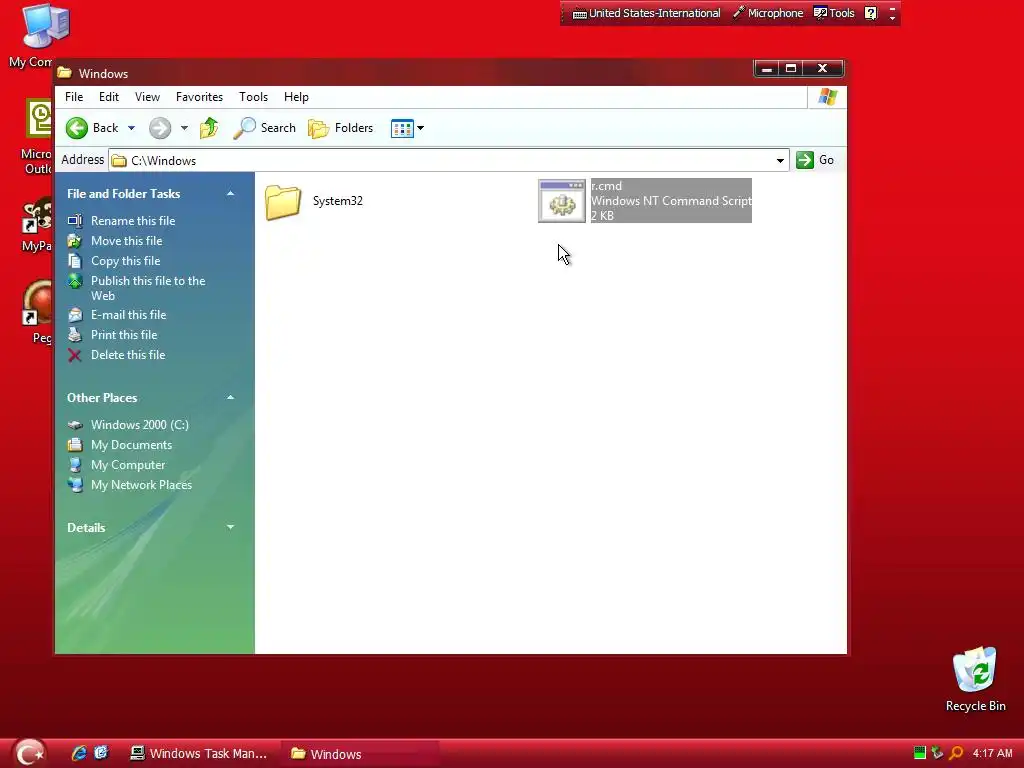Image resolution: width=1024 pixels, height=768 pixels.
Task: Select the System32 folder name text
Action: [338, 201]
